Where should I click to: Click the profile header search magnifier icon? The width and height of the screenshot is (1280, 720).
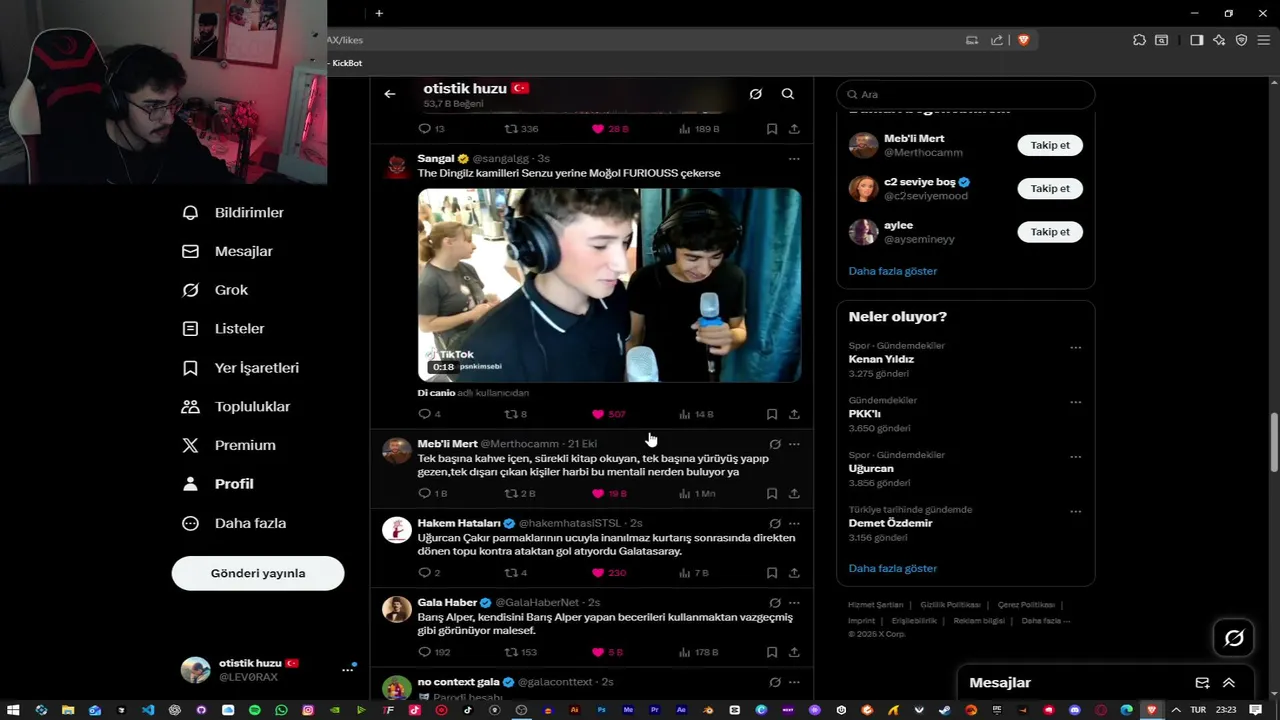pos(788,94)
